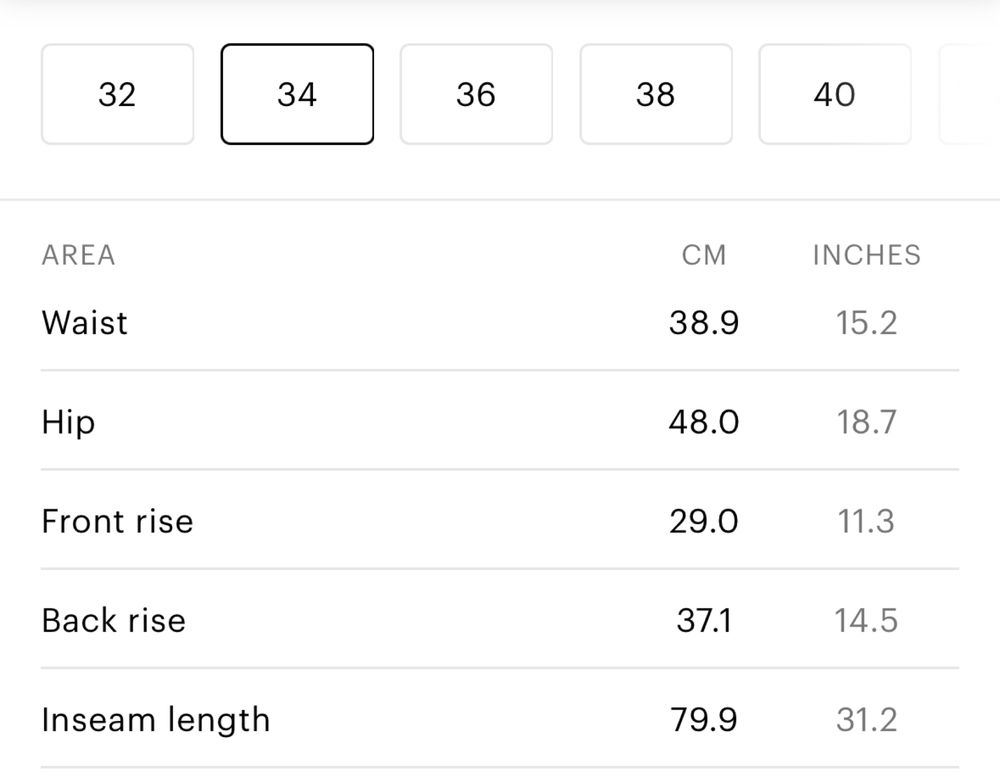This screenshot has width=1000, height=779.
Task: Click Inseam length value 79.9 cm
Action: (x=704, y=720)
